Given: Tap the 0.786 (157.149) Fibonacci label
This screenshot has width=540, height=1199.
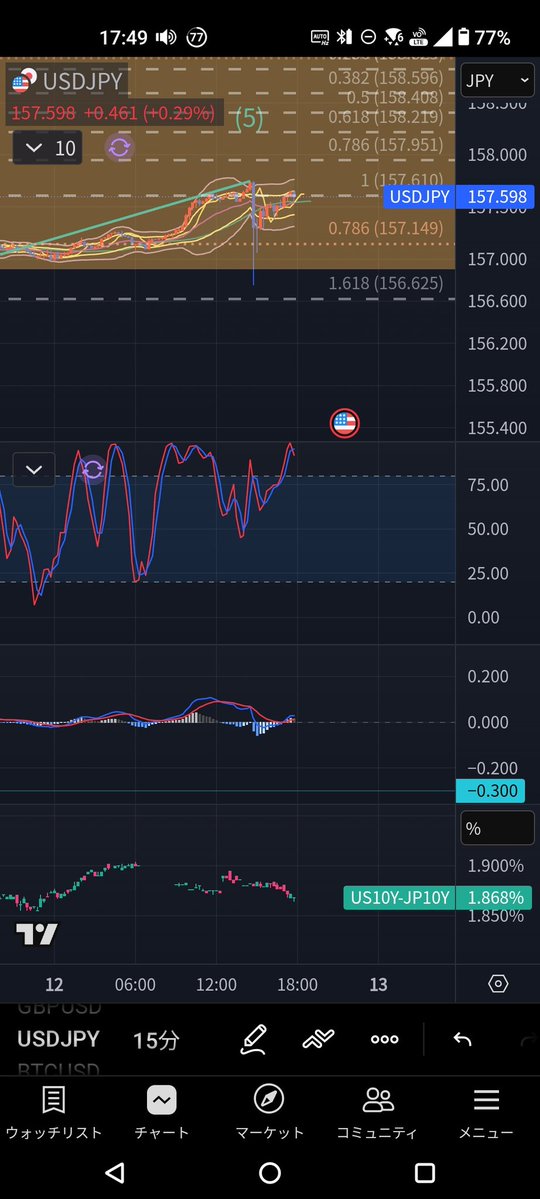Looking at the screenshot, I should [x=385, y=228].
